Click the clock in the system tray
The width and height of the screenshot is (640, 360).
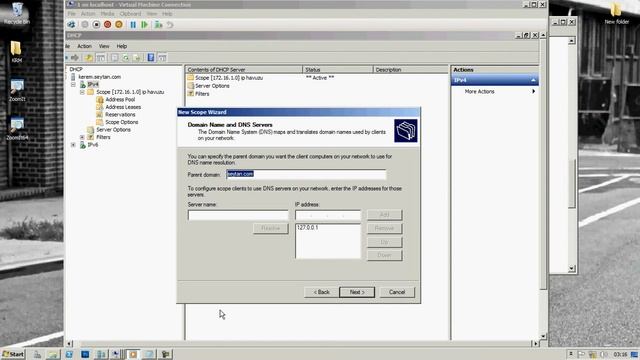(620, 354)
